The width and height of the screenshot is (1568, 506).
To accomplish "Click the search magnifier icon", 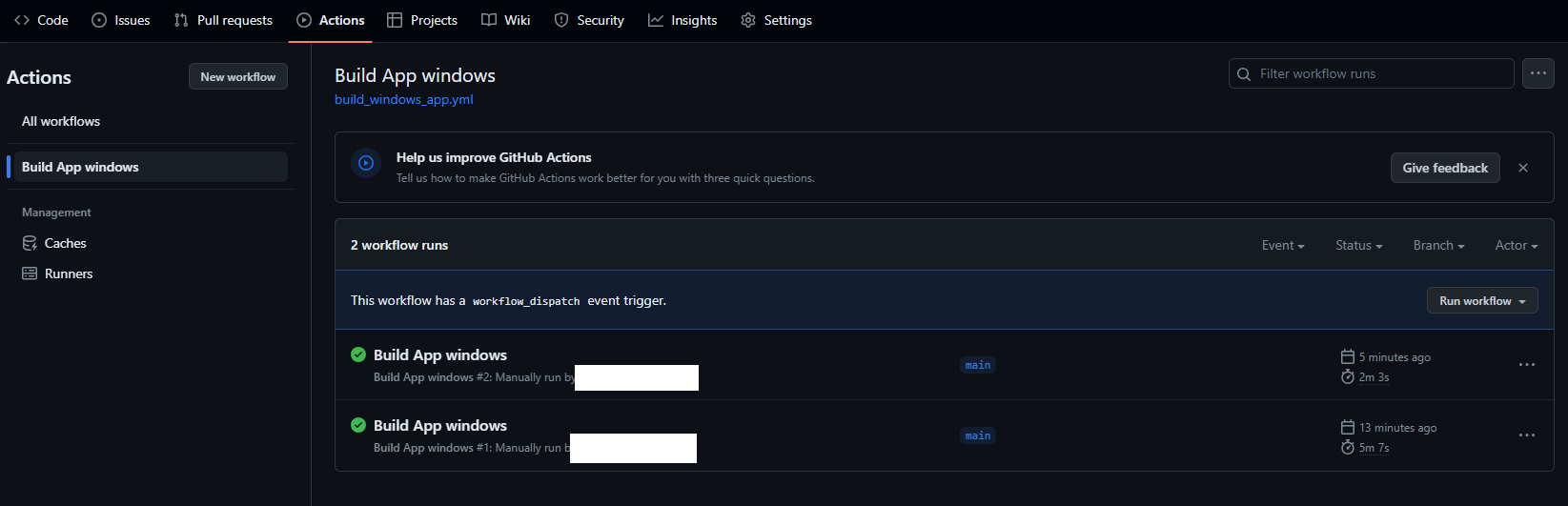I will 1244,73.
